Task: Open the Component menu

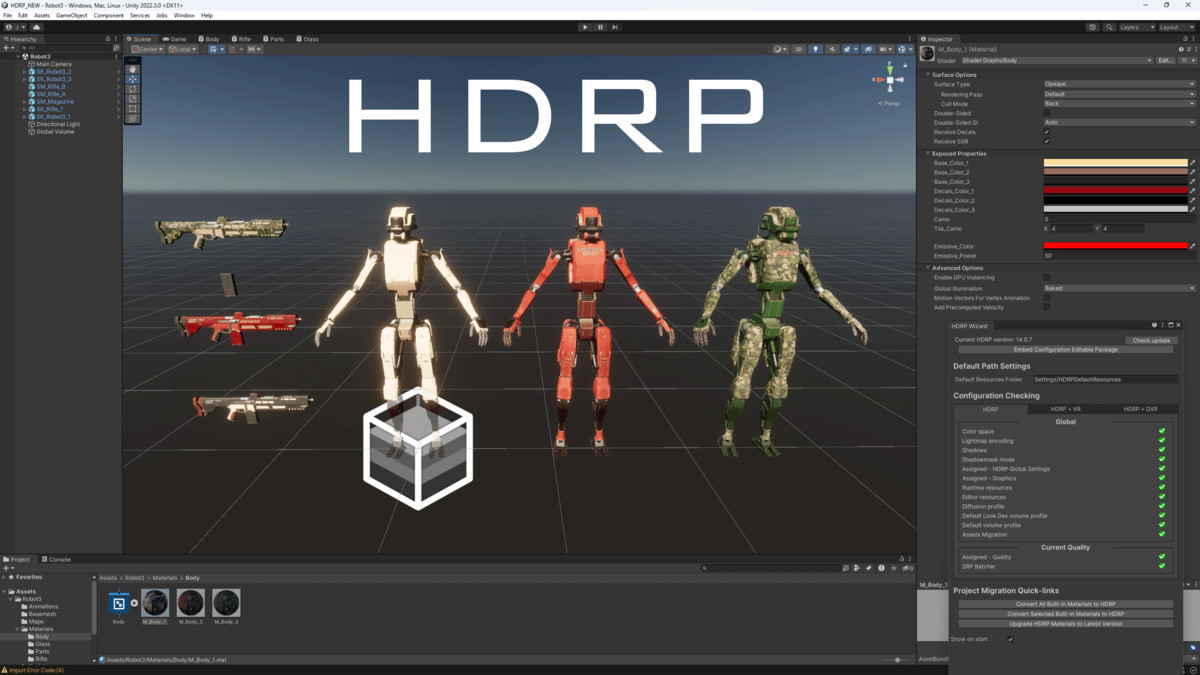Action: [108, 15]
